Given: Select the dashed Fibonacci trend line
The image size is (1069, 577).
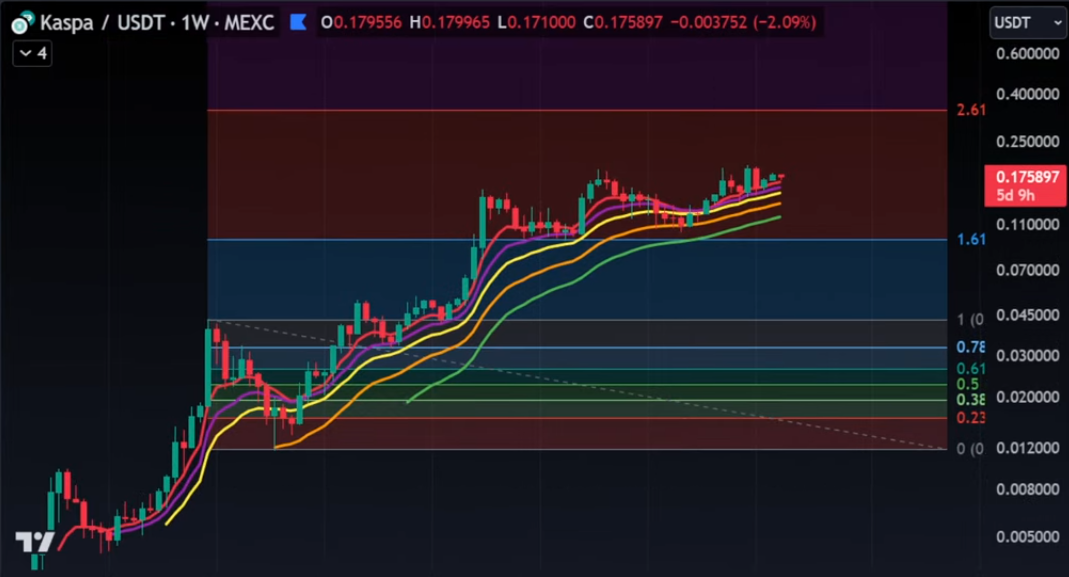Looking at the screenshot, I should [x=579, y=384].
